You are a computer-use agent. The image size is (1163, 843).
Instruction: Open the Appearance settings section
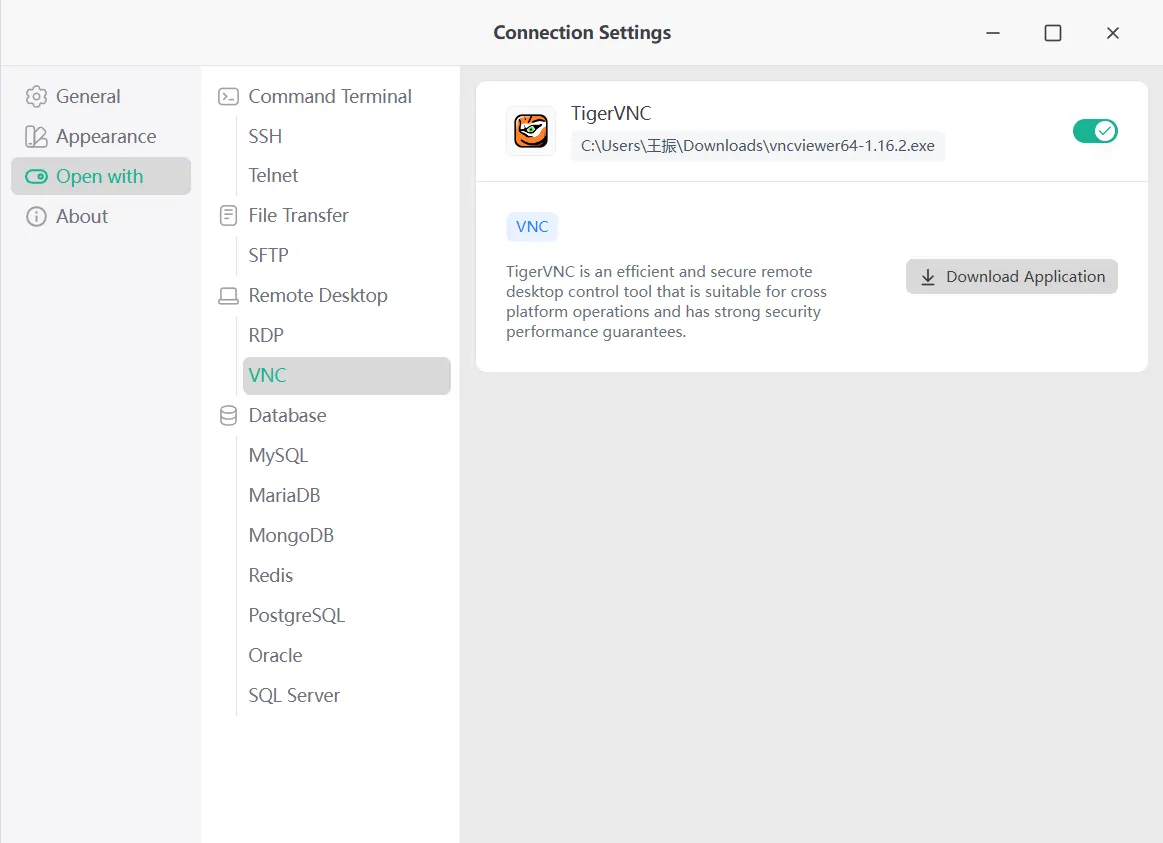coord(101,136)
